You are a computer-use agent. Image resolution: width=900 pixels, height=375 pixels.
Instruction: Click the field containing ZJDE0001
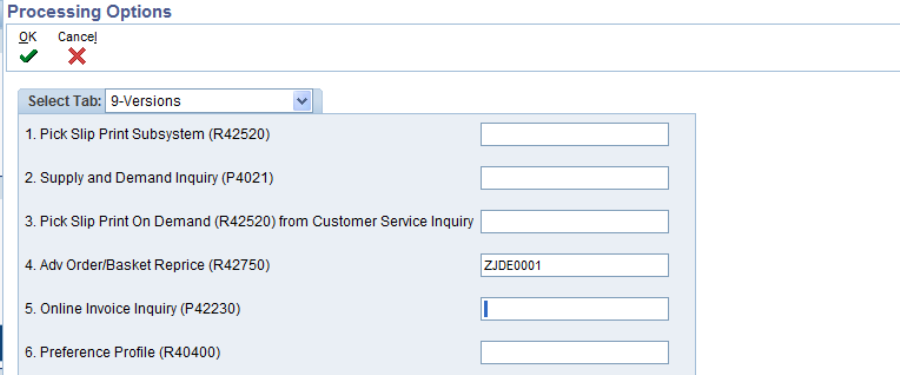pyautogui.click(x=575, y=265)
